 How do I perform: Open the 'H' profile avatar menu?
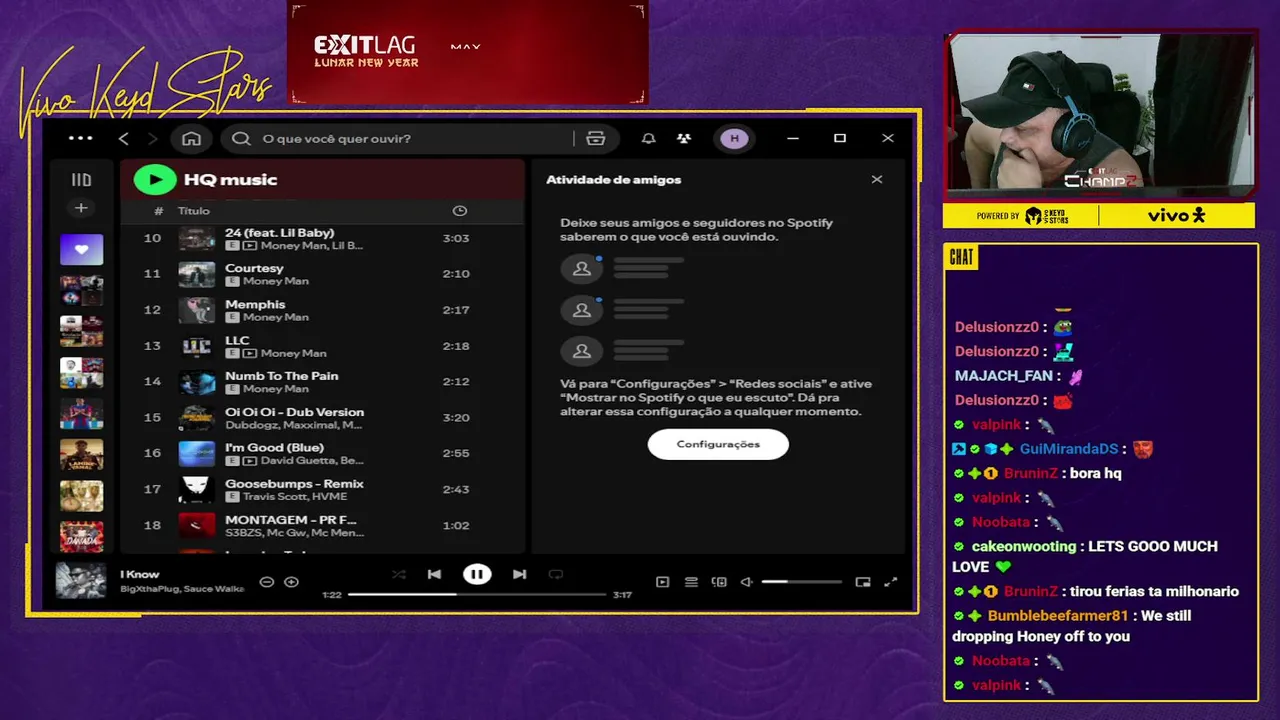(x=735, y=138)
